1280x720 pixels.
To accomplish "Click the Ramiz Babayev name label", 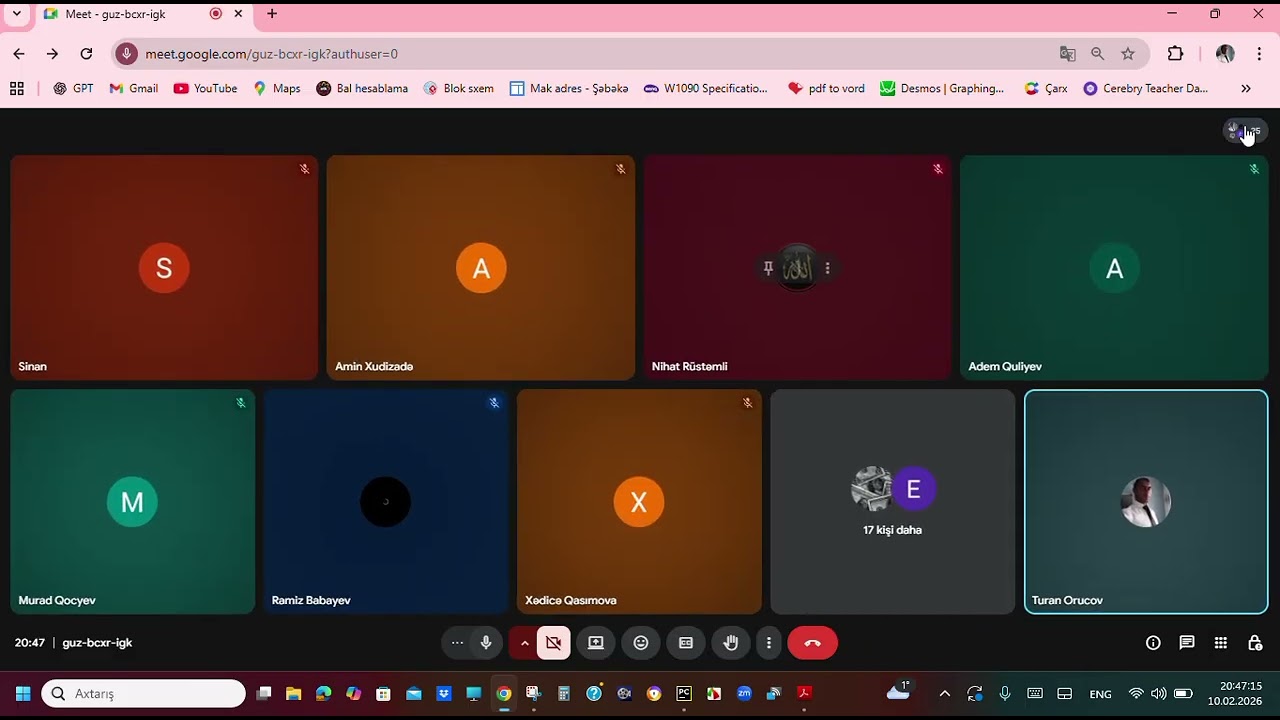I will (311, 601).
